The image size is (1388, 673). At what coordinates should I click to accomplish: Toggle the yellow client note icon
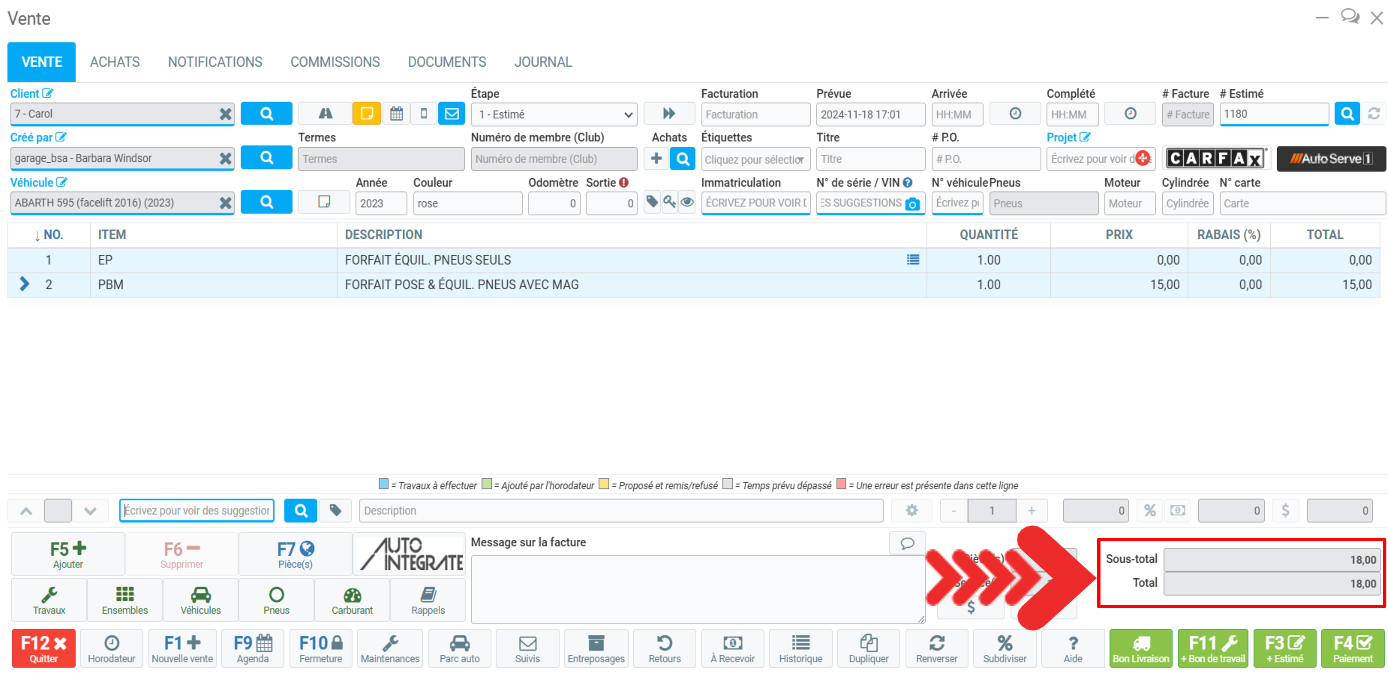click(x=367, y=114)
